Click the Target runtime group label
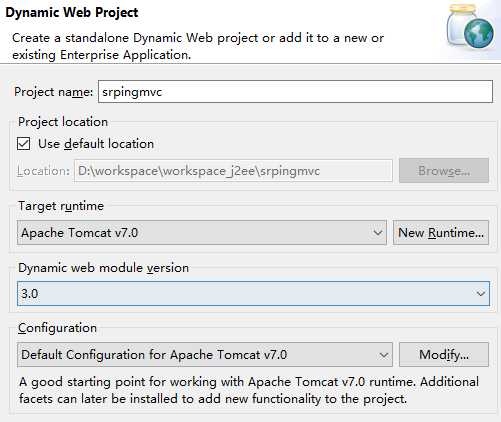The image size is (501, 422). coord(61,206)
